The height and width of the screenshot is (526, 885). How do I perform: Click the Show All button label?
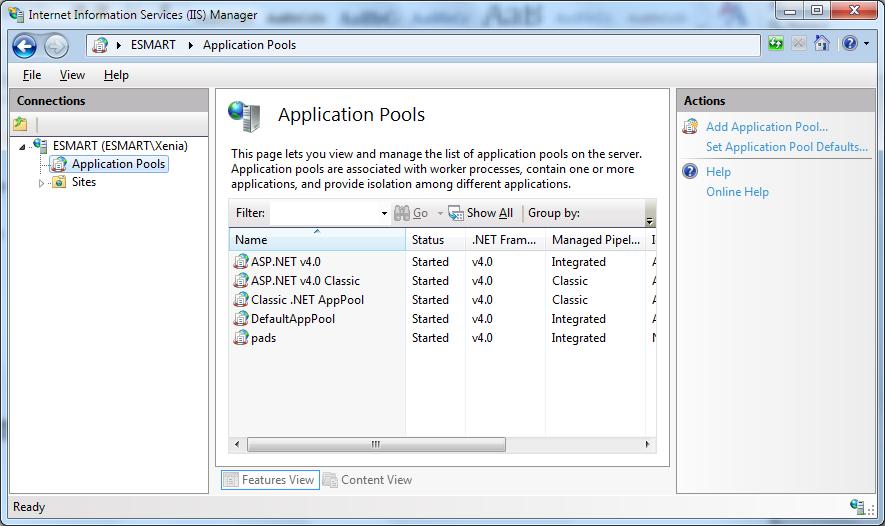tap(490, 213)
